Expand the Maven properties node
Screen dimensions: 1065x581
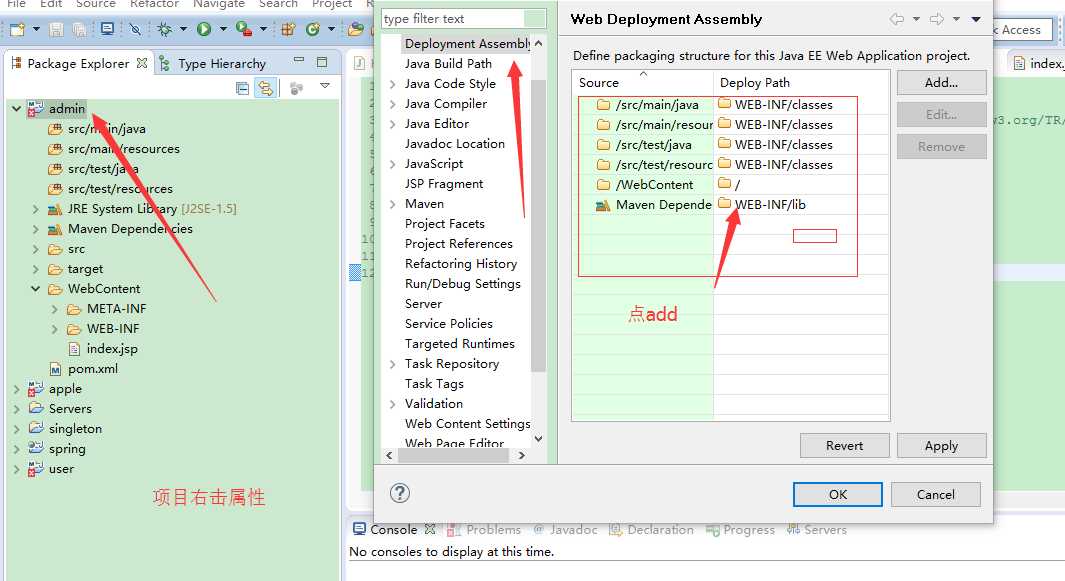[x=393, y=204]
